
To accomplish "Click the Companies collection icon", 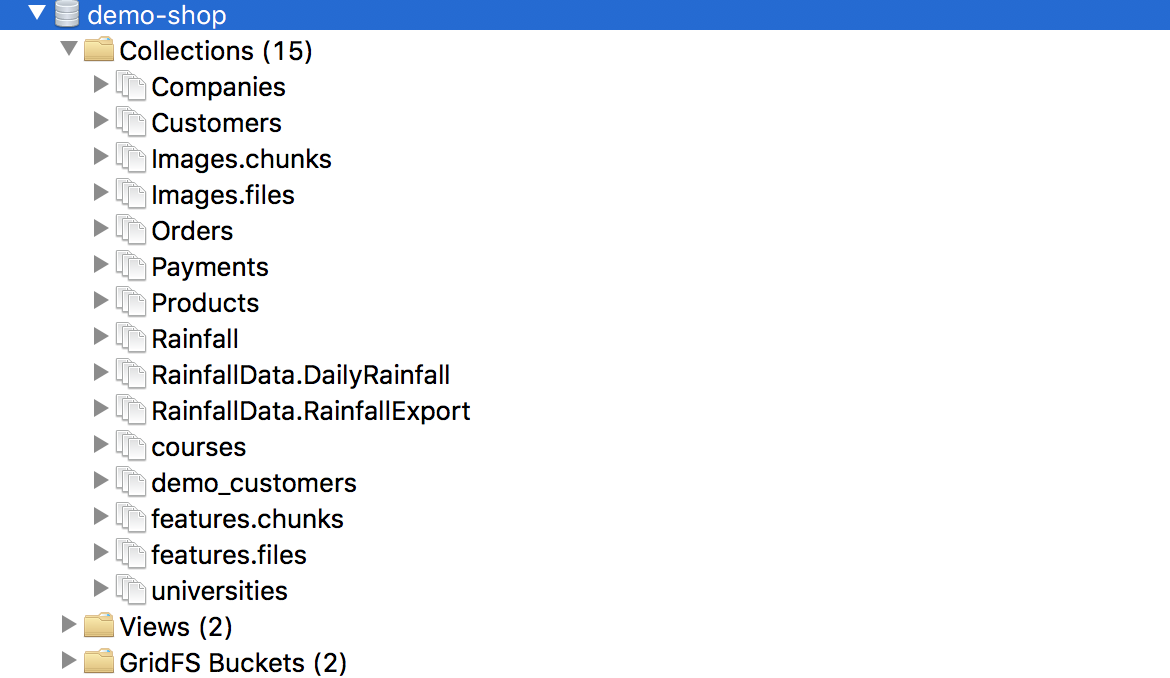I will pos(132,86).
